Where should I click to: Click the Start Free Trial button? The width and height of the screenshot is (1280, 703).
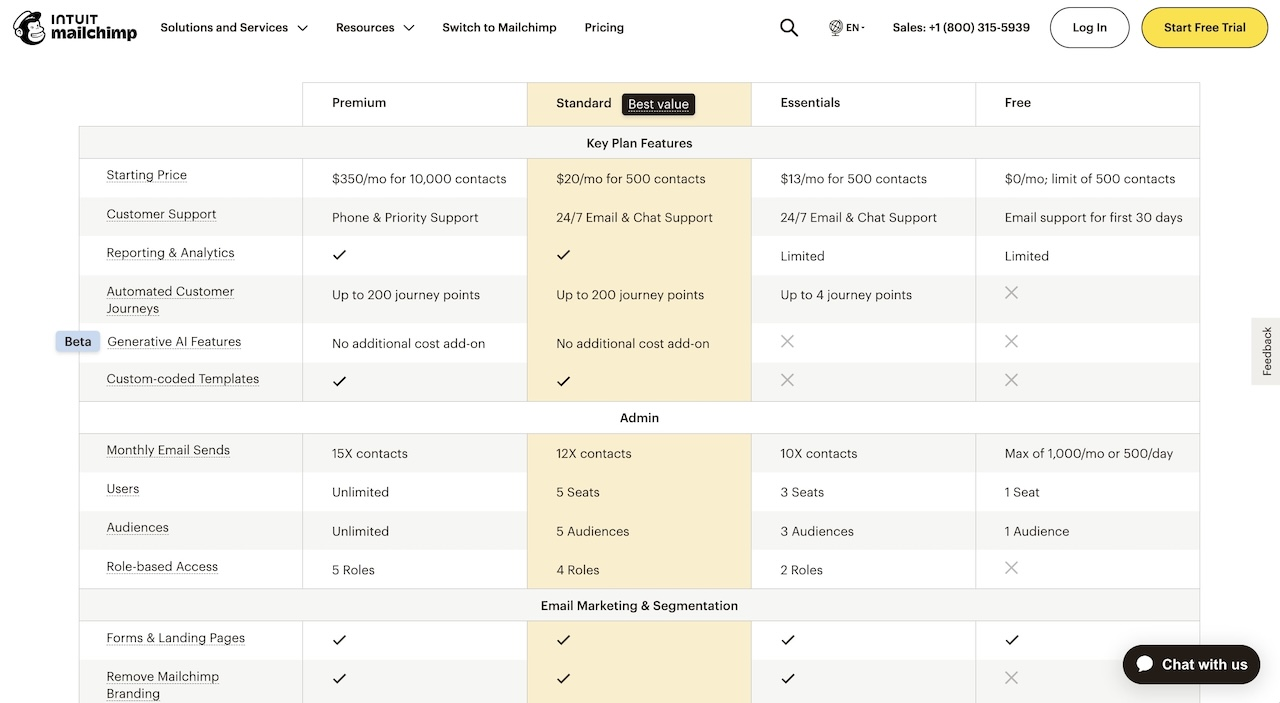[1204, 28]
